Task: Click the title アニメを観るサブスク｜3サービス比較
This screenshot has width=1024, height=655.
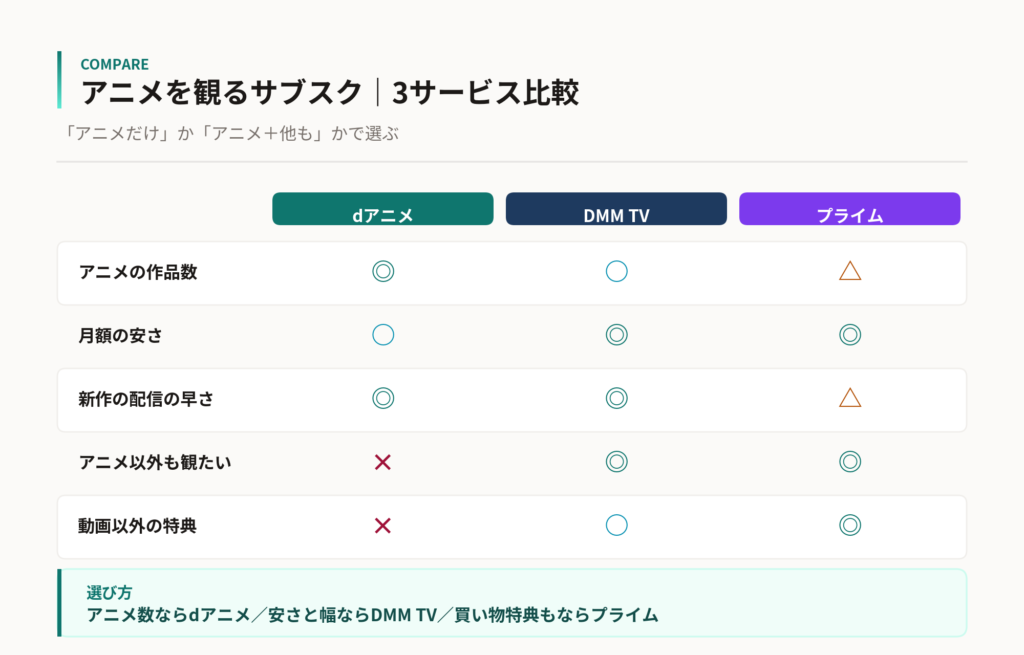Action: [x=330, y=92]
